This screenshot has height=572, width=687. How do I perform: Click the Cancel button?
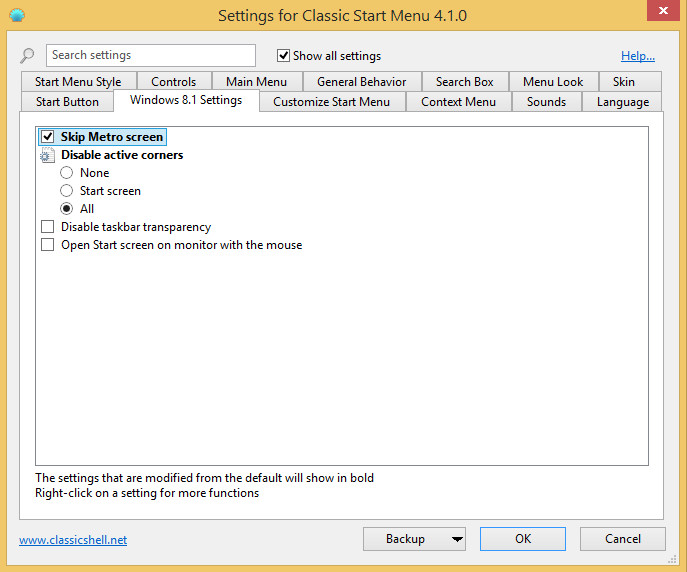623,539
